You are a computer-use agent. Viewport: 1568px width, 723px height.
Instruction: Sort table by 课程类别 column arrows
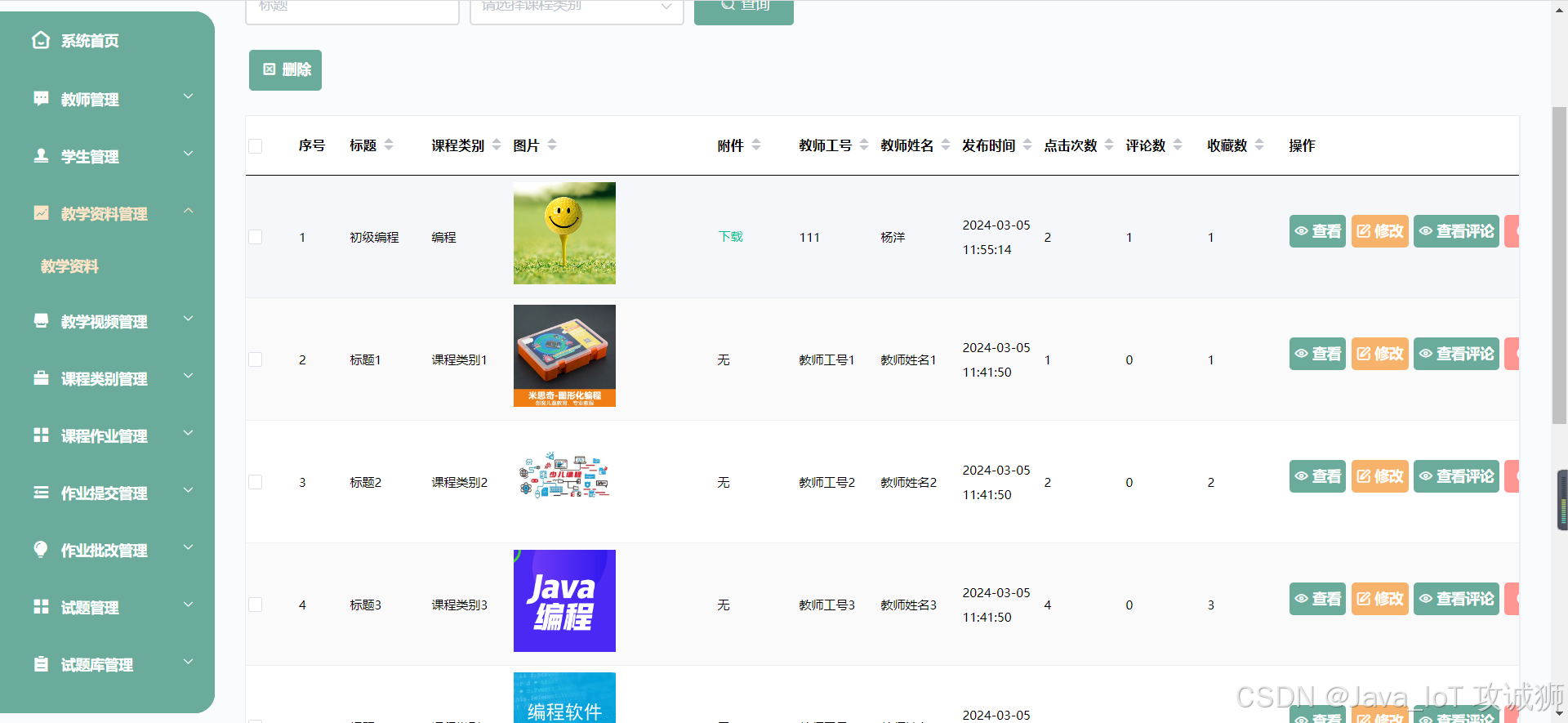pyautogui.click(x=497, y=145)
